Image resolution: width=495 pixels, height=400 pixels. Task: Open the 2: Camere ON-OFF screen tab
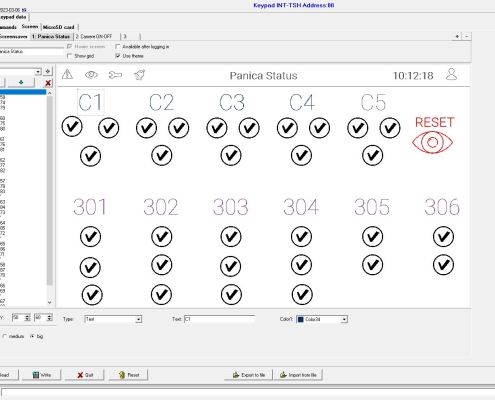coord(96,36)
